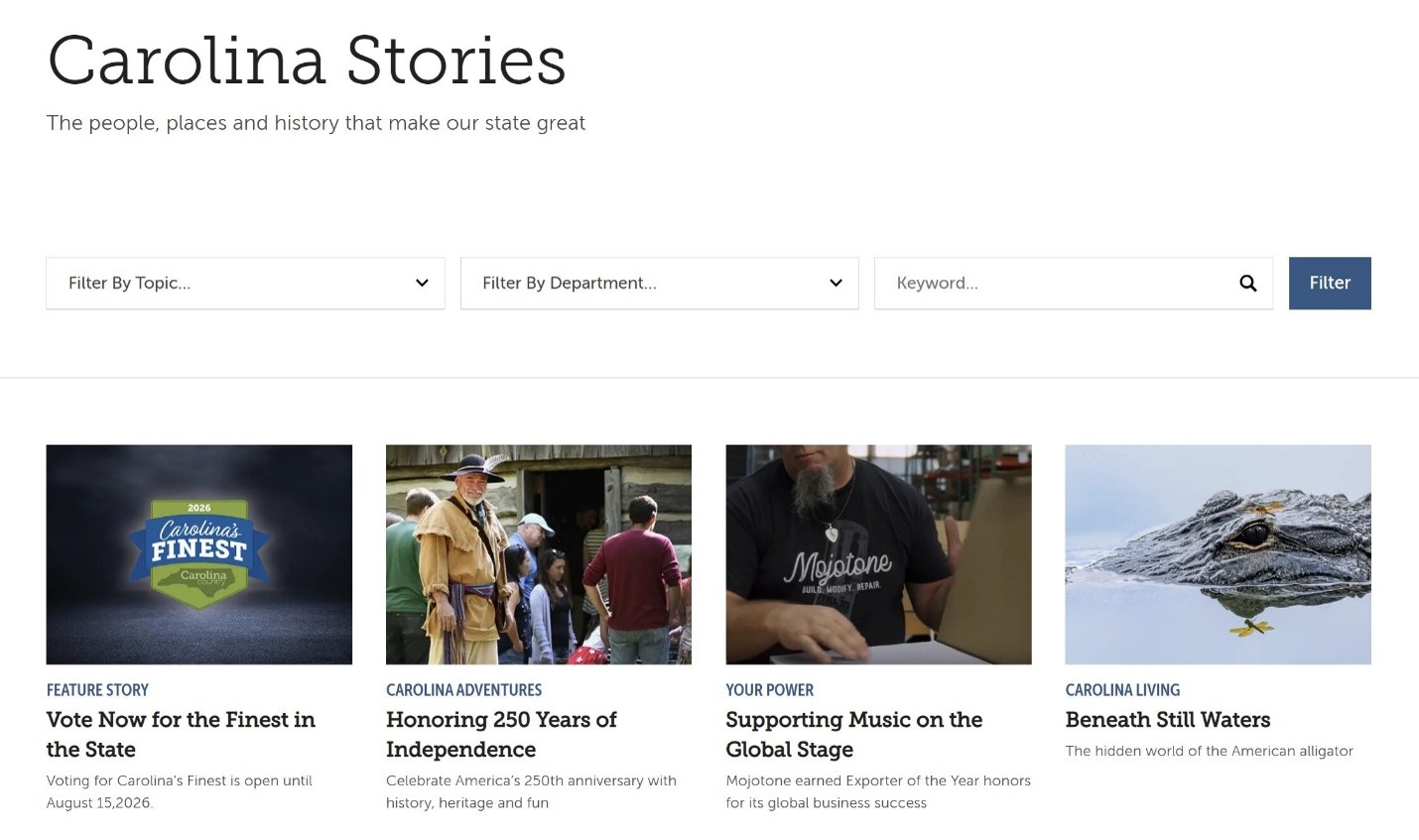The image size is (1419, 840).
Task: Open Vote Now for the Finest headline
Action: pos(181,735)
